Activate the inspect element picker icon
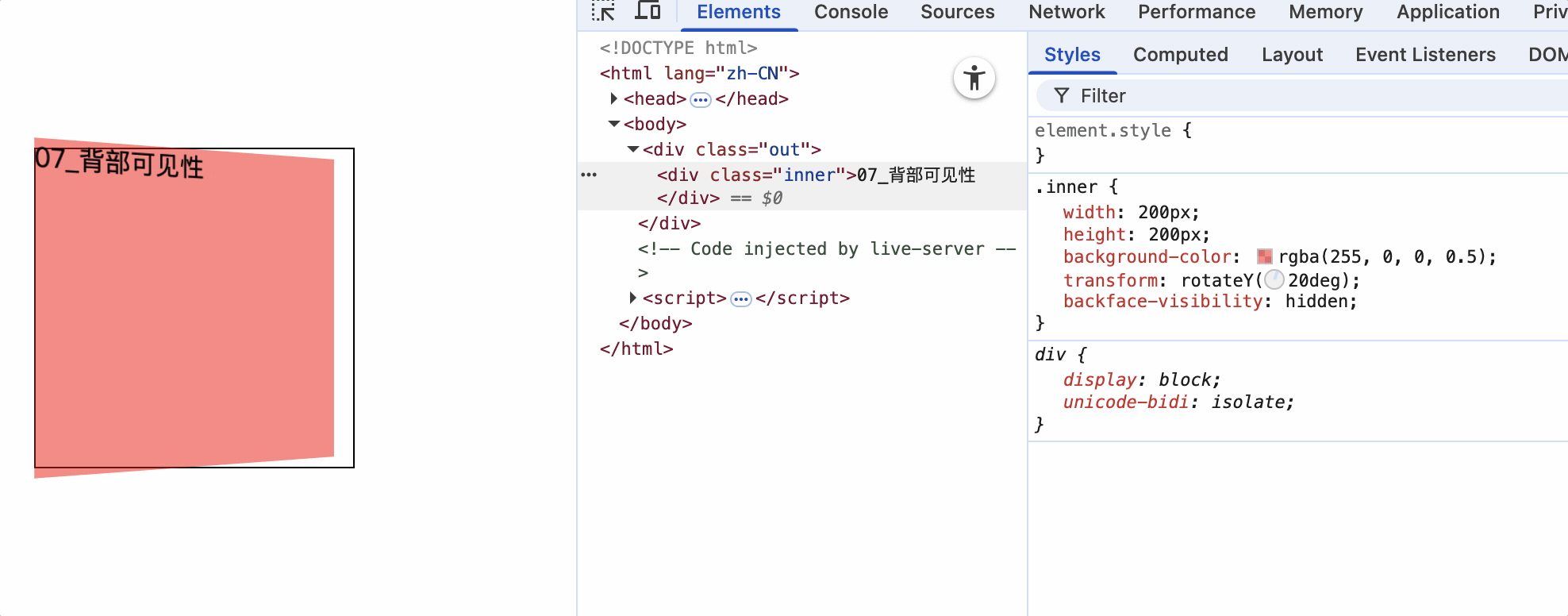The image size is (1568, 616). (x=603, y=11)
